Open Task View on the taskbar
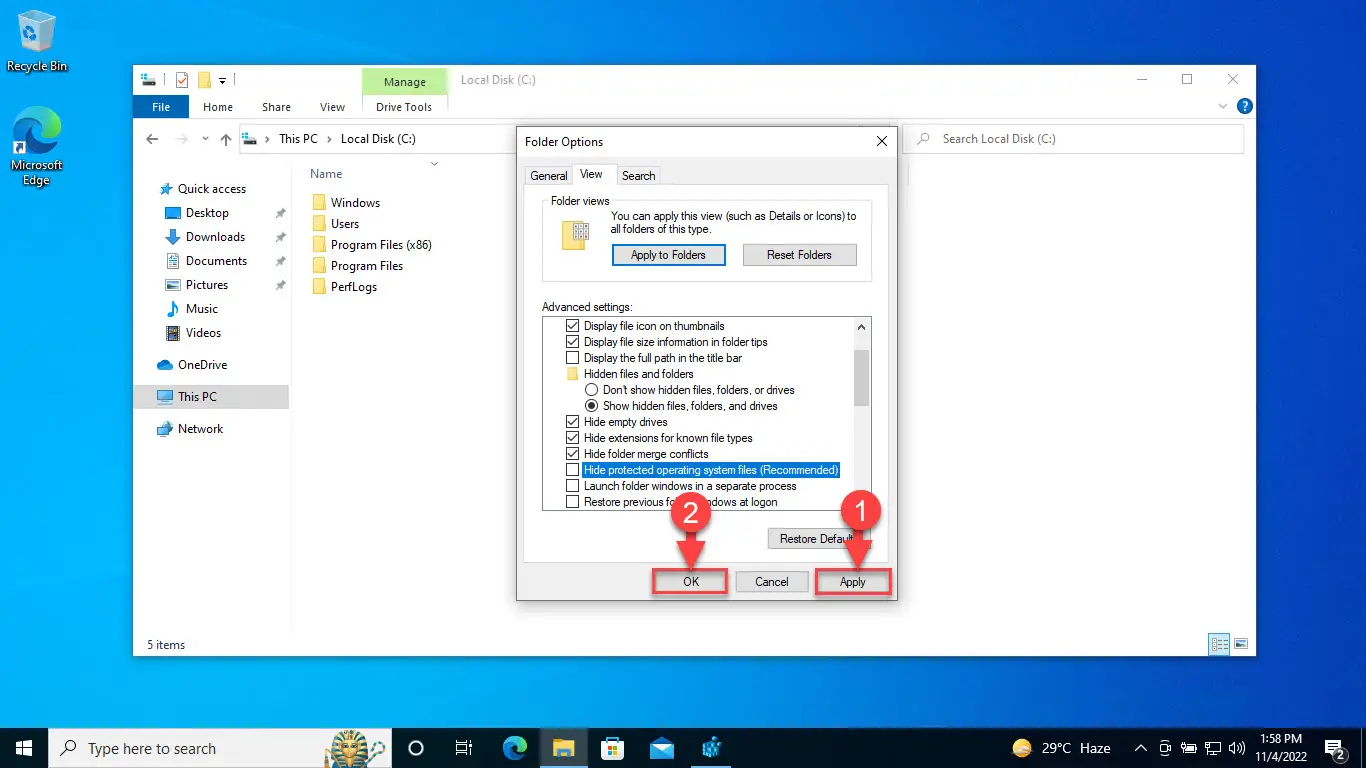Image resolution: width=1366 pixels, height=768 pixels. click(464, 748)
